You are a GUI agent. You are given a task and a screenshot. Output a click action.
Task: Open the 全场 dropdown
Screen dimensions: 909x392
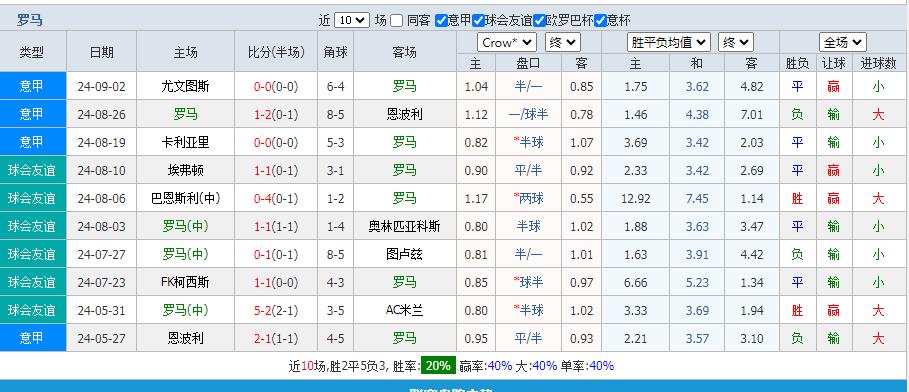pyautogui.click(x=842, y=42)
